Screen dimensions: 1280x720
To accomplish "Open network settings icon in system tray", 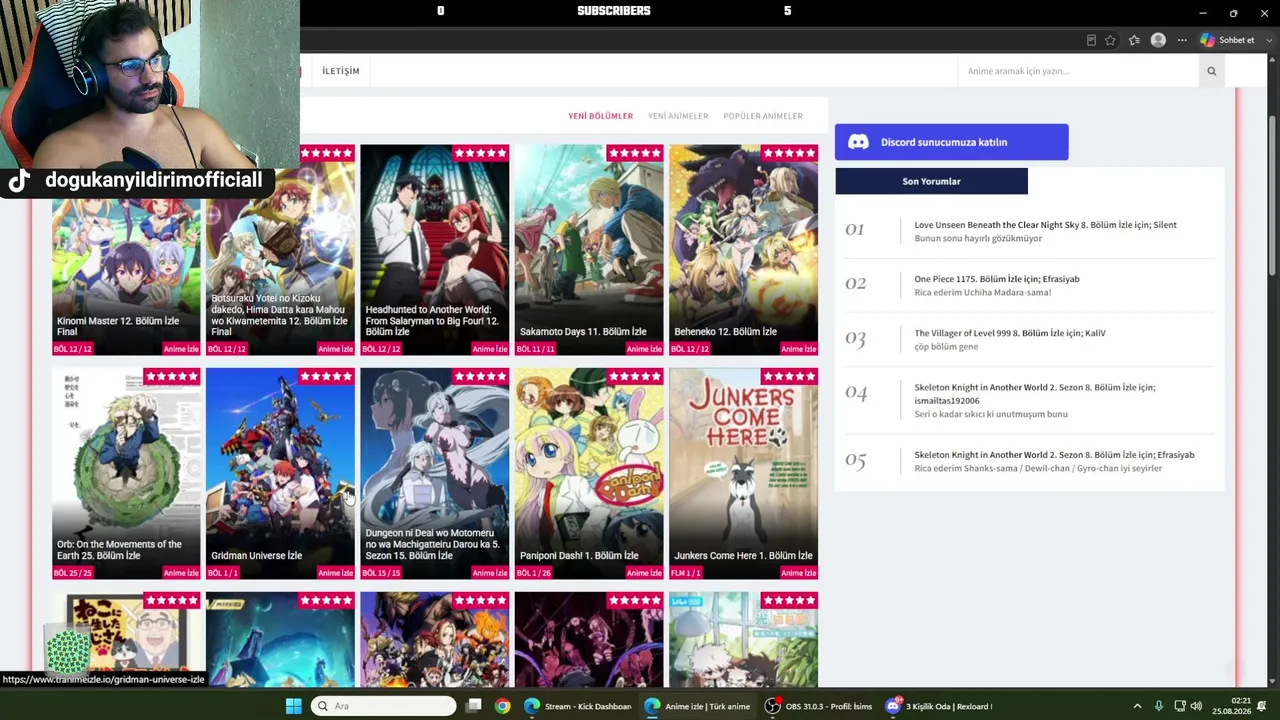I will click(x=1180, y=706).
